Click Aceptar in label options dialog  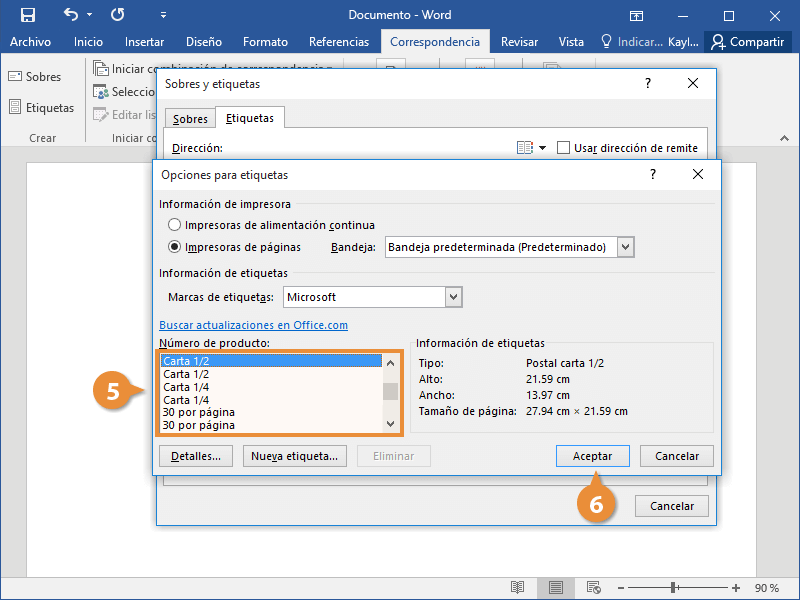pos(592,455)
